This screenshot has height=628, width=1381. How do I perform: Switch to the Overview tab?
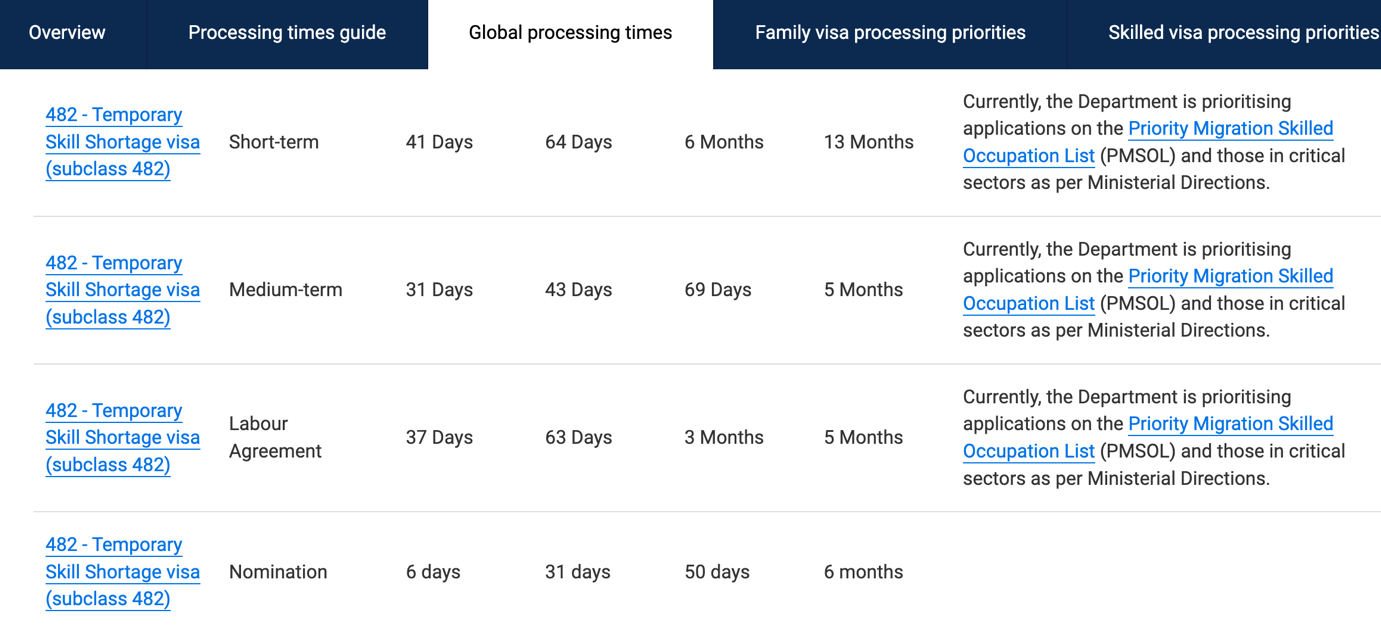(x=66, y=32)
